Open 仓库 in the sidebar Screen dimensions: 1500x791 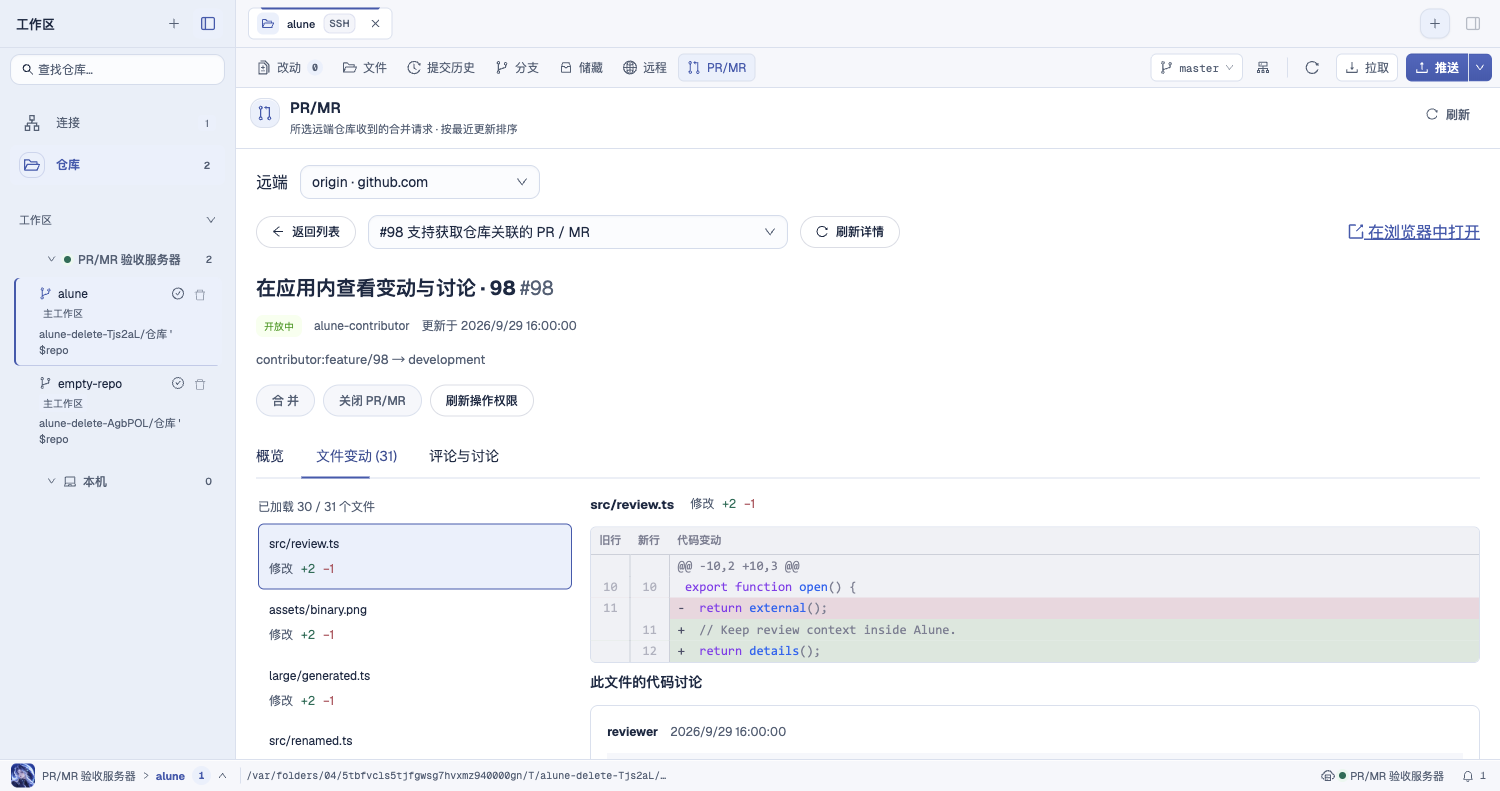tap(117, 165)
